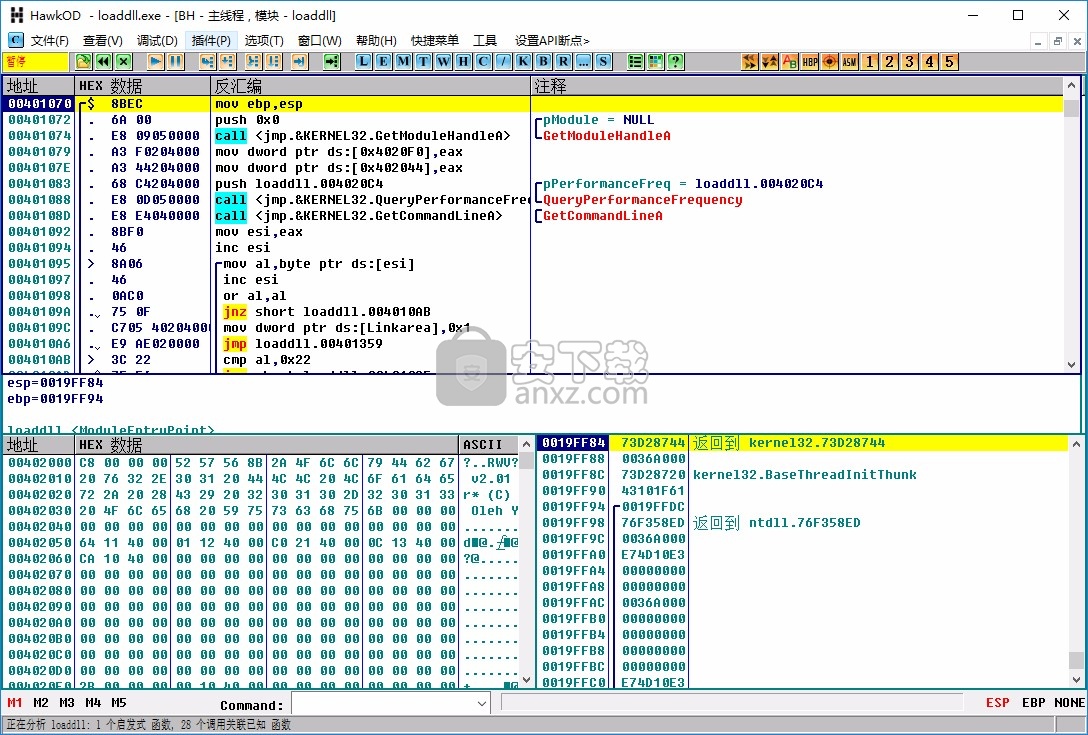Close the debugged program with the X toolbar icon
This screenshot has height=735, width=1088.
(124, 62)
